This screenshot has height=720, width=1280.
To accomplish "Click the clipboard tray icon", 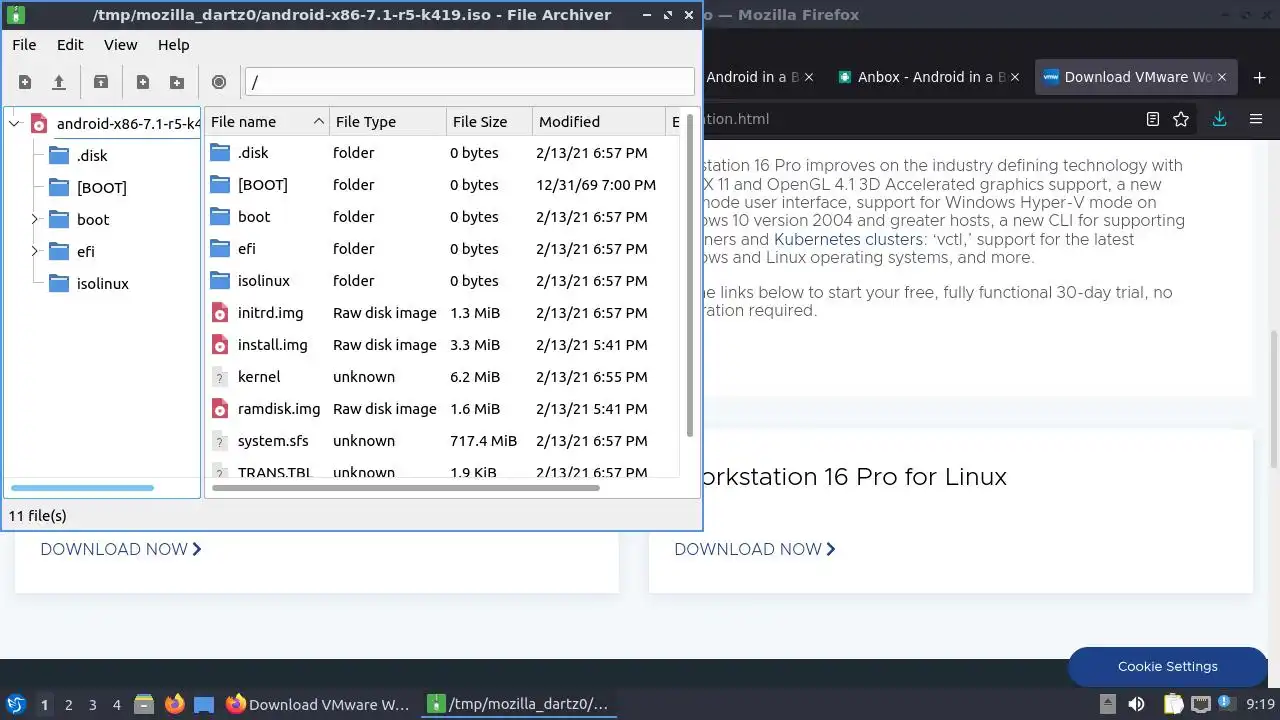I will (1173, 704).
